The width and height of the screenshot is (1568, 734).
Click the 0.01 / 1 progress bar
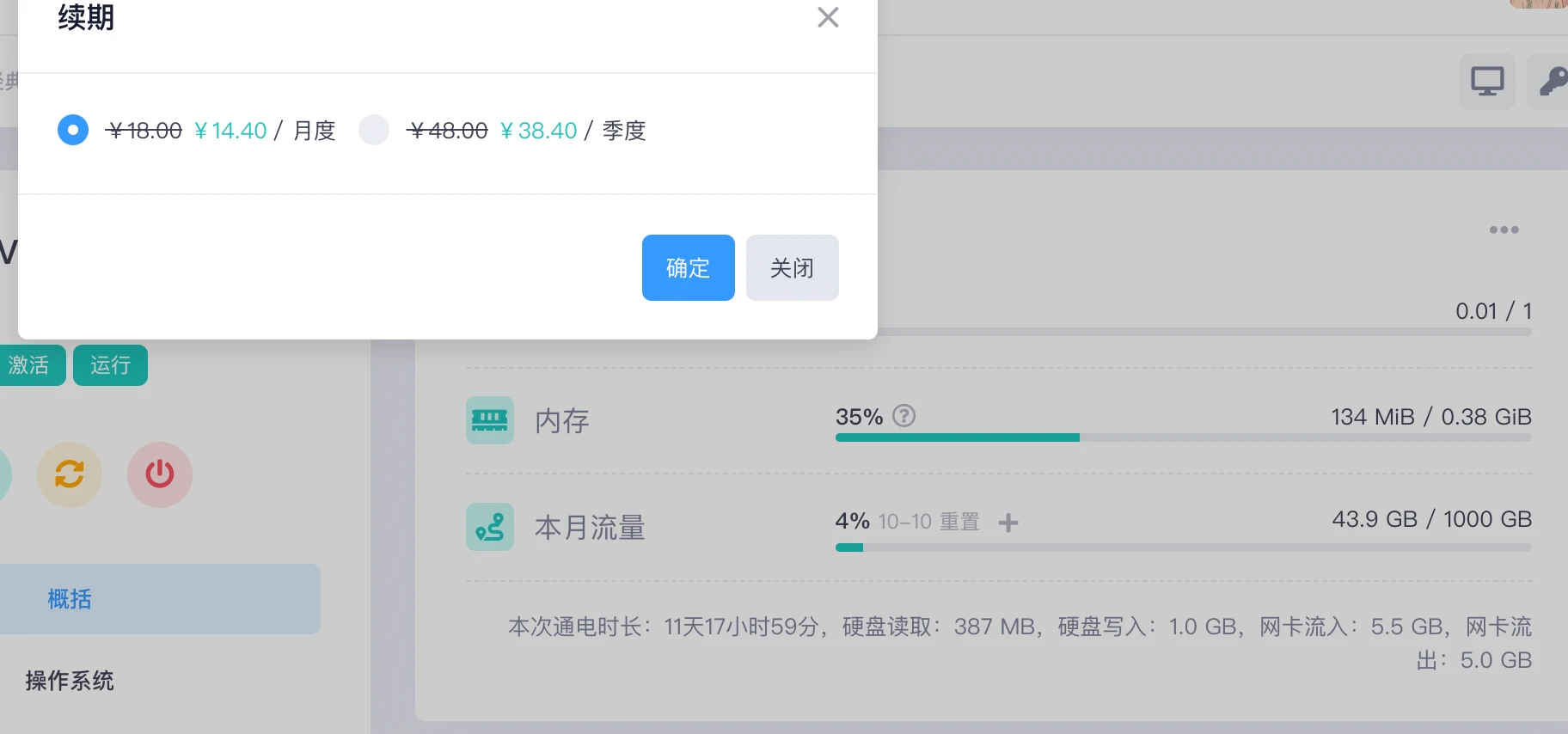[1204, 332]
